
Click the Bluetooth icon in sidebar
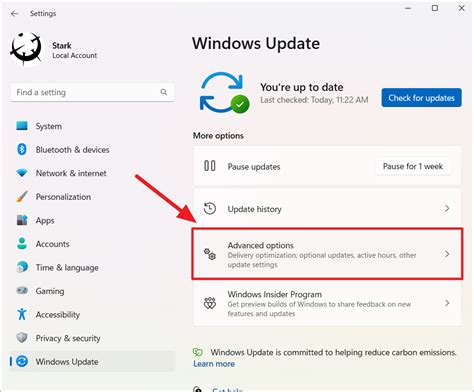tap(22, 149)
